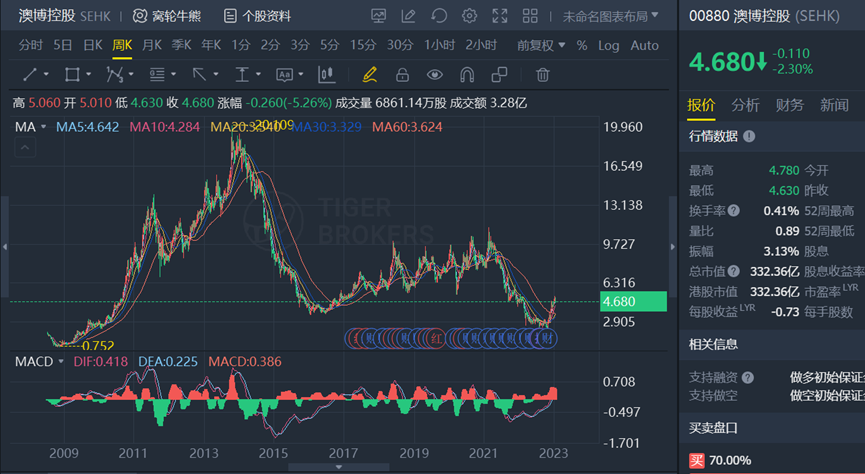This screenshot has height=474, width=865.
Task: Select the 30分 interval
Action: pyautogui.click(x=400, y=45)
